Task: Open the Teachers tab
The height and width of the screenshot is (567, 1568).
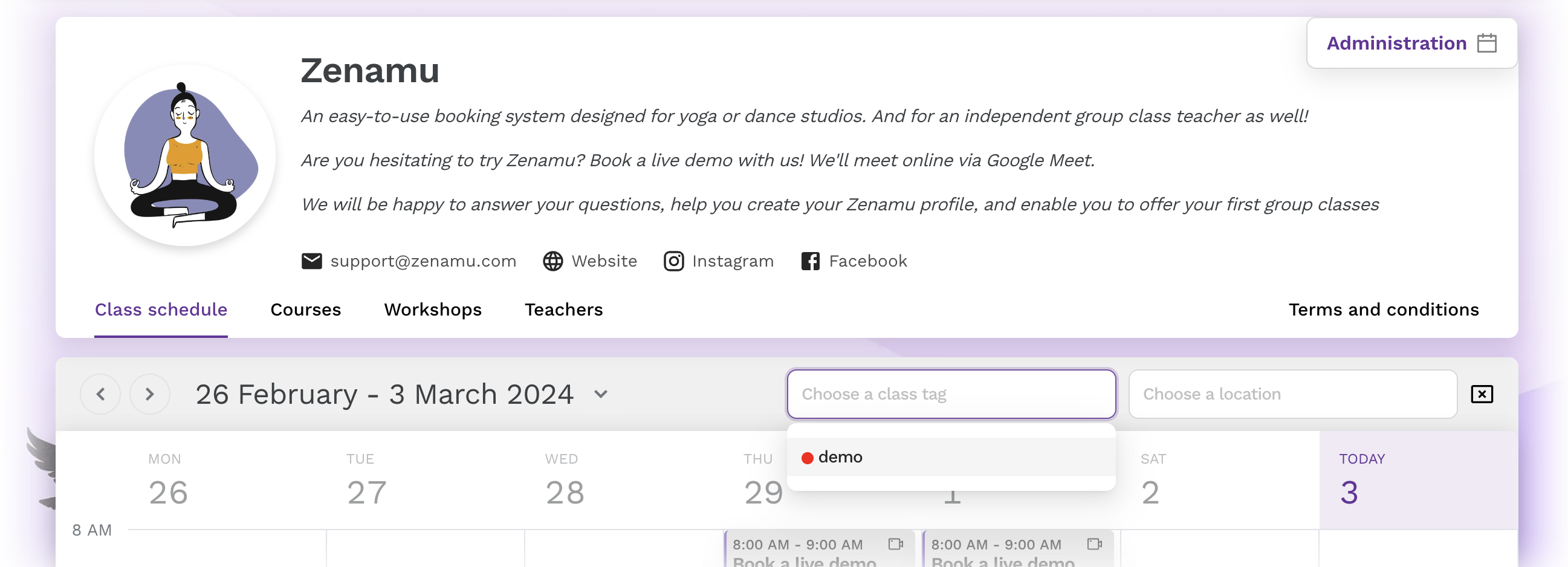Action: [x=563, y=309]
